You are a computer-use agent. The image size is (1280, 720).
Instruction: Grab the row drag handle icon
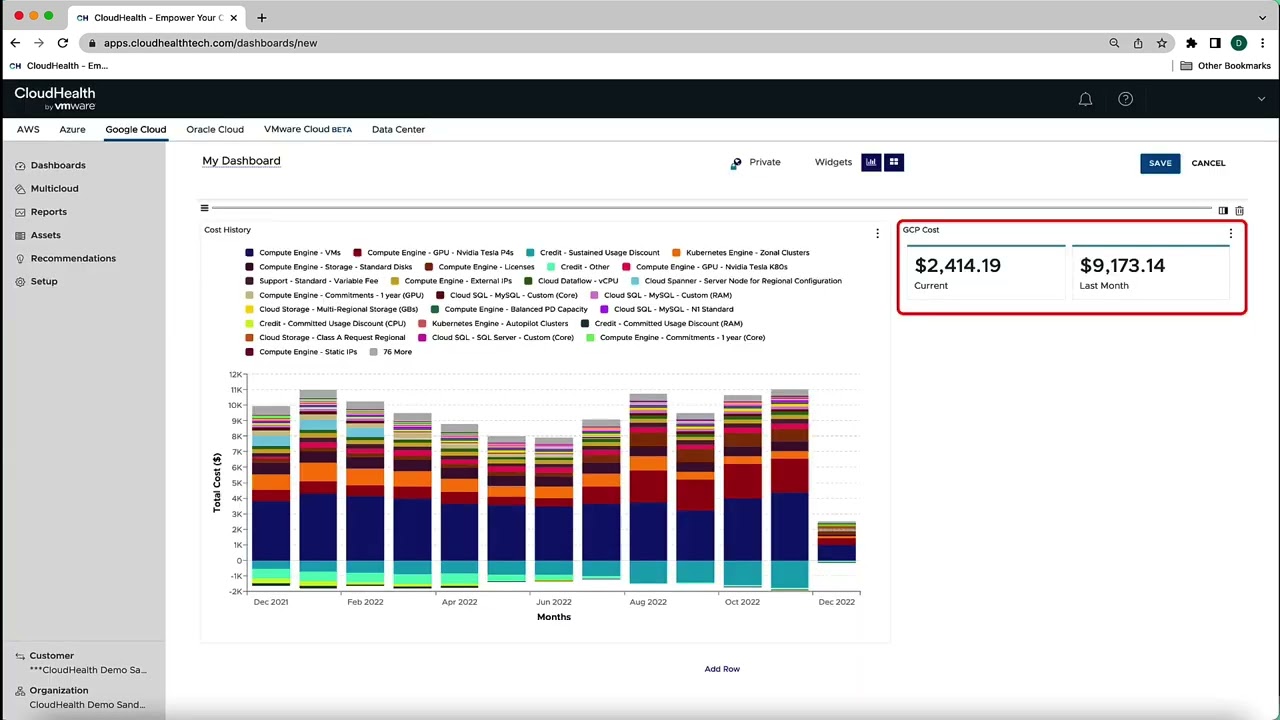pos(204,208)
